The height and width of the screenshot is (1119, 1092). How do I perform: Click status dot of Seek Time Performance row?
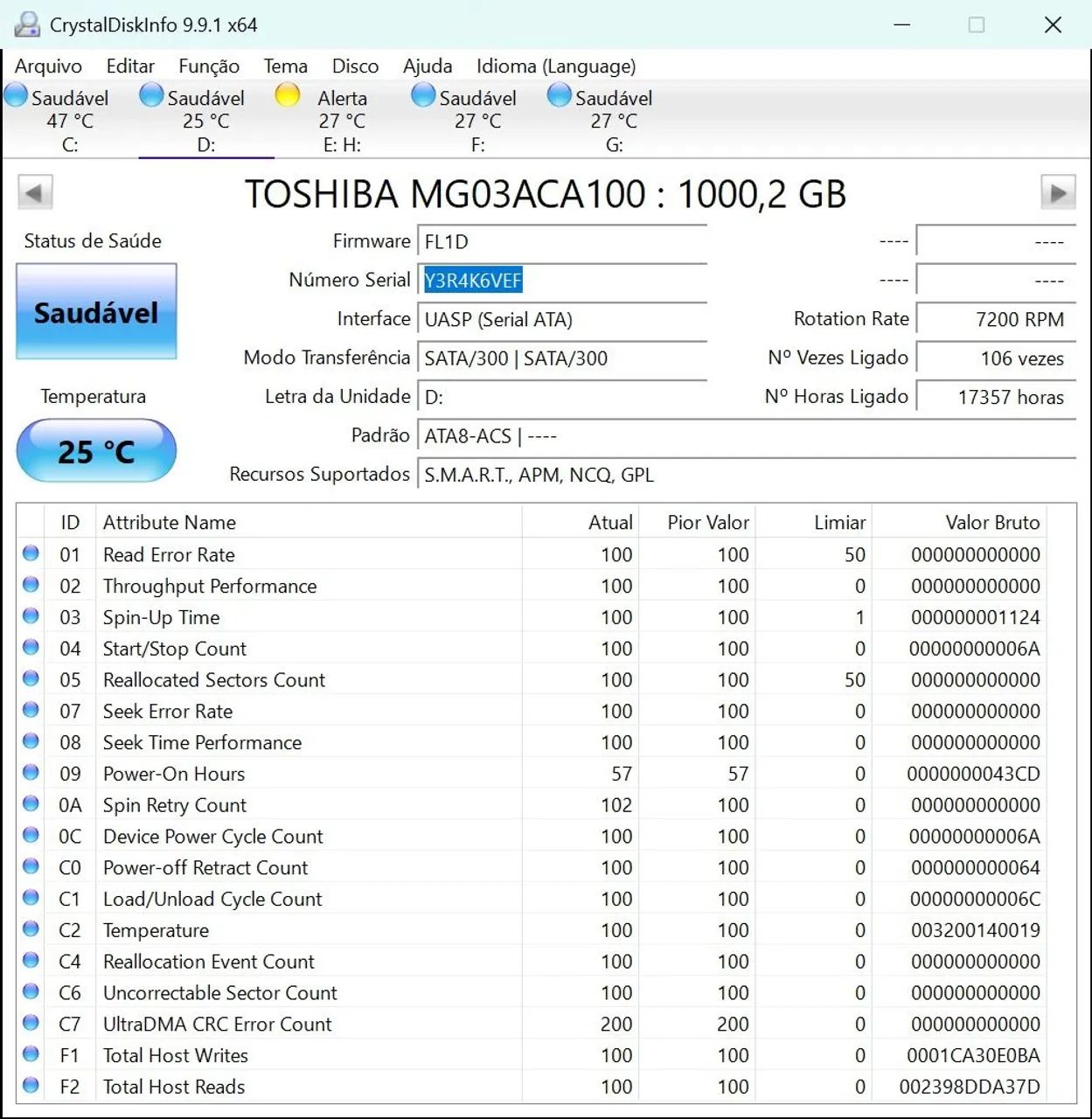tap(31, 741)
